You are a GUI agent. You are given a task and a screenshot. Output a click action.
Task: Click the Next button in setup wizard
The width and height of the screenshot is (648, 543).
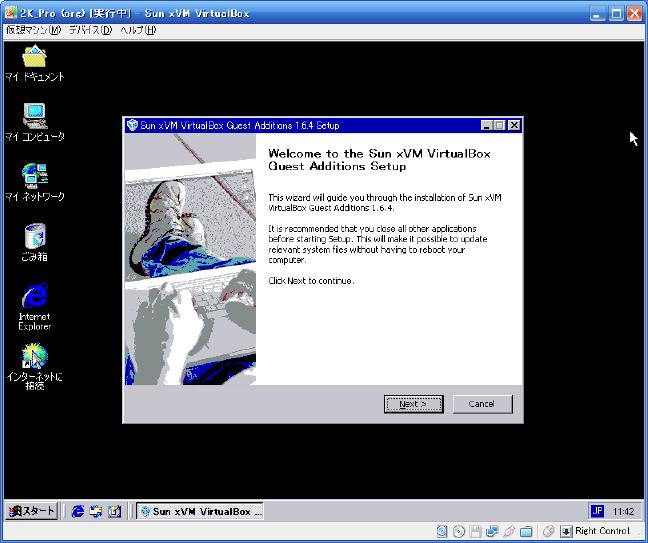coord(414,404)
